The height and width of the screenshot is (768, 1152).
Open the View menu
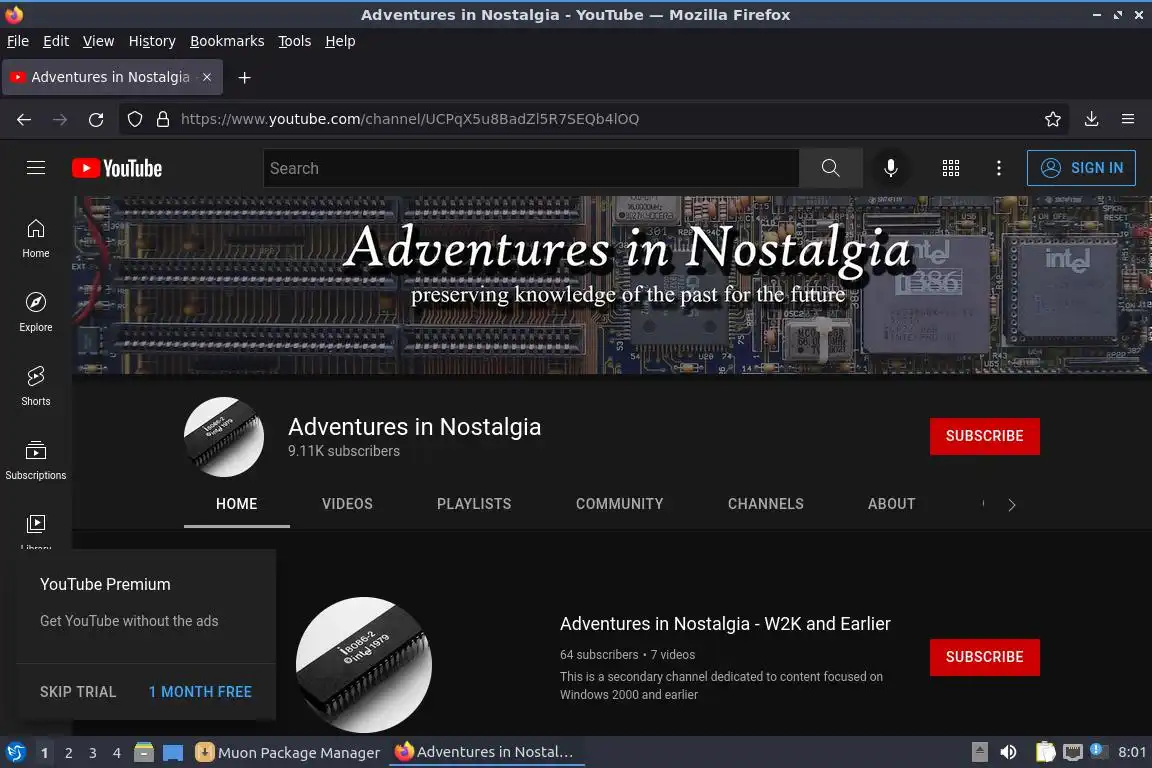tap(98, 41)
